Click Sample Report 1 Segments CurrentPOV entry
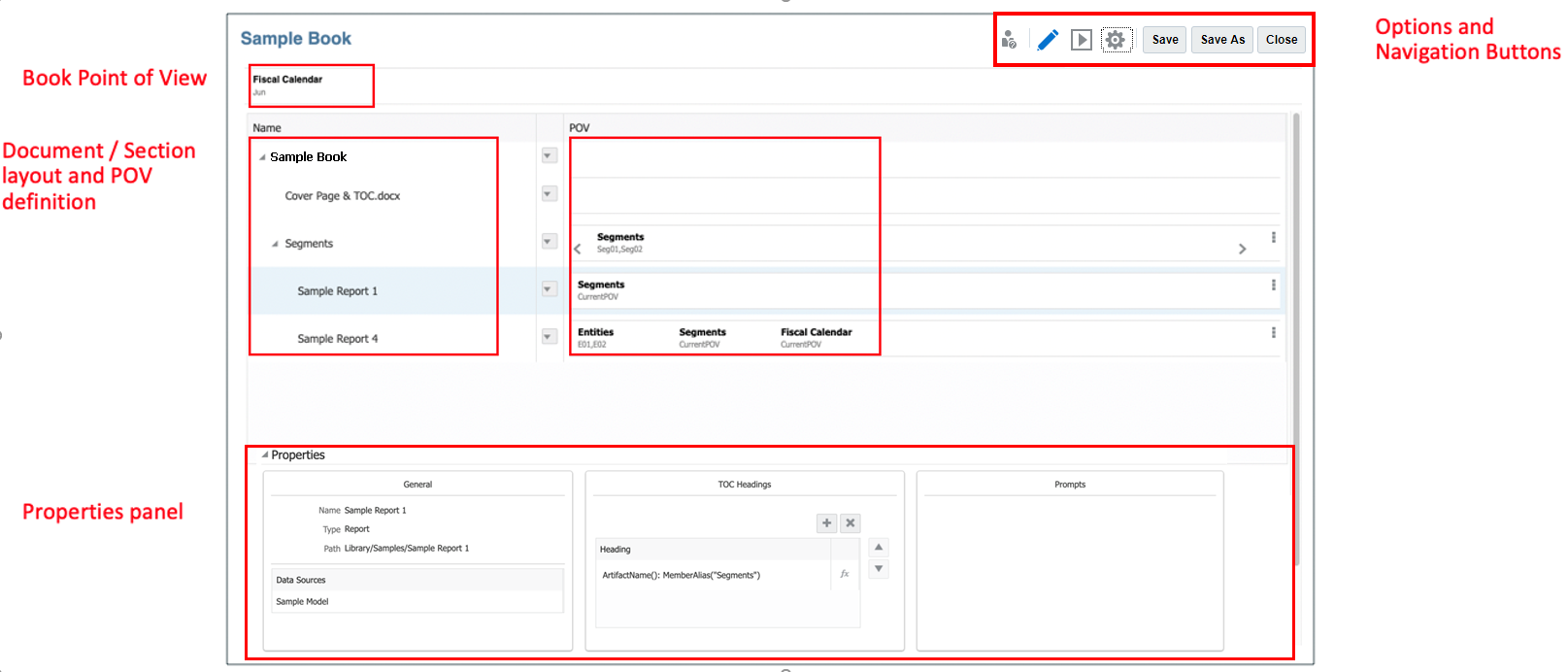This screenshot has height=672, width=1568. coord(601,290)
